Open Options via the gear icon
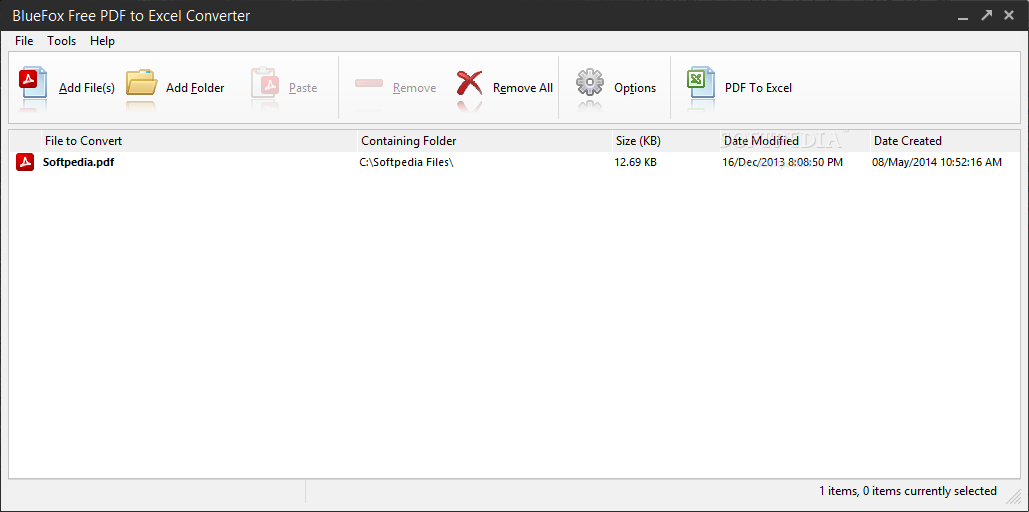 tap(589, 83)
